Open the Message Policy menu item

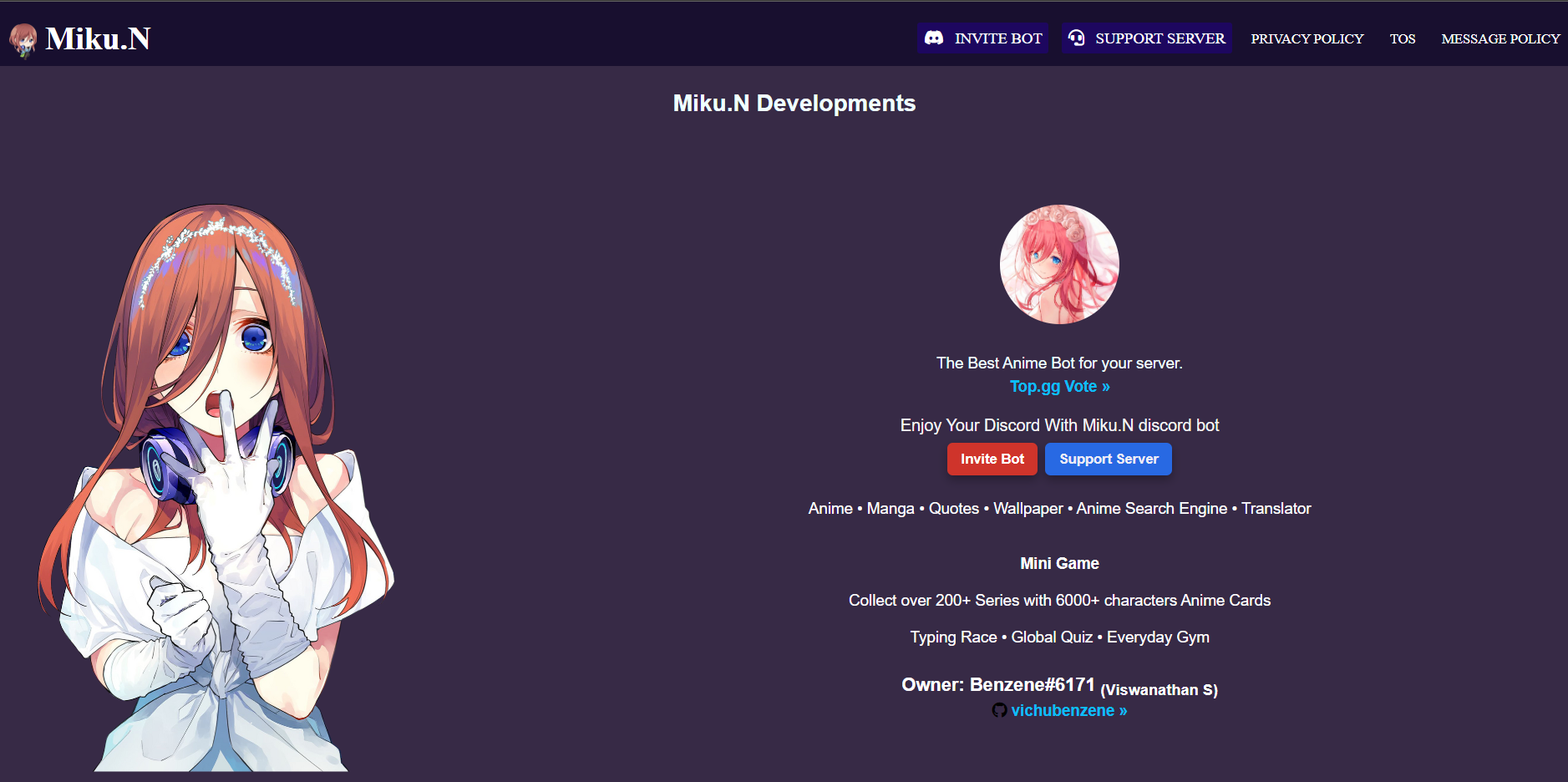pyautogui.click(x=1500, y=38)
